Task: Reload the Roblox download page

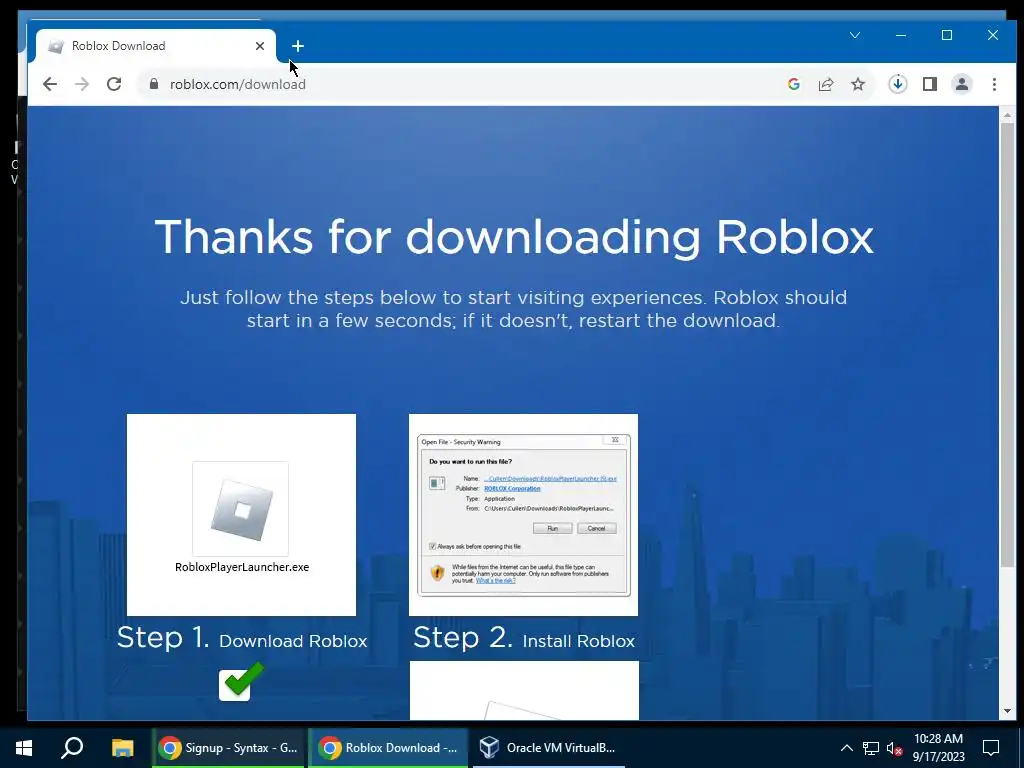Action: pyautogui.click(x=114, y=84)
